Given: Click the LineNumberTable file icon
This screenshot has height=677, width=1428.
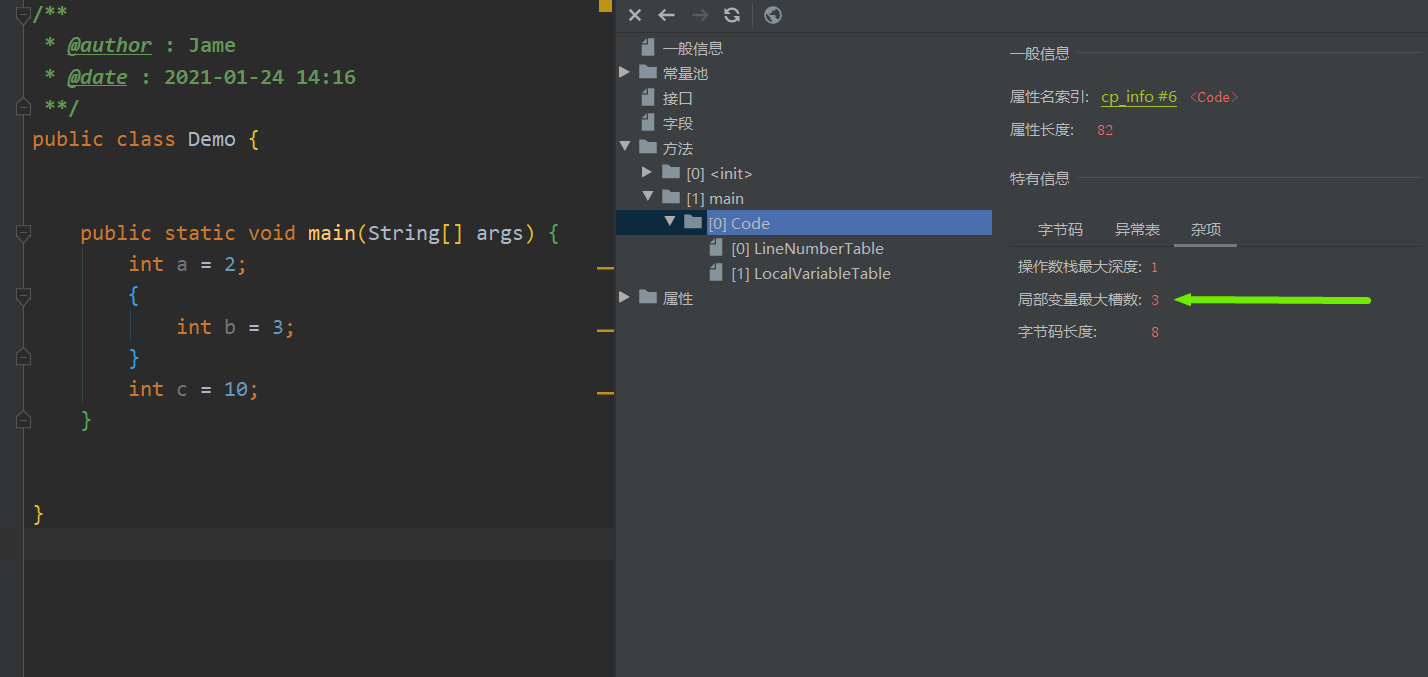Looking at the screenshot, I should 716,247.
